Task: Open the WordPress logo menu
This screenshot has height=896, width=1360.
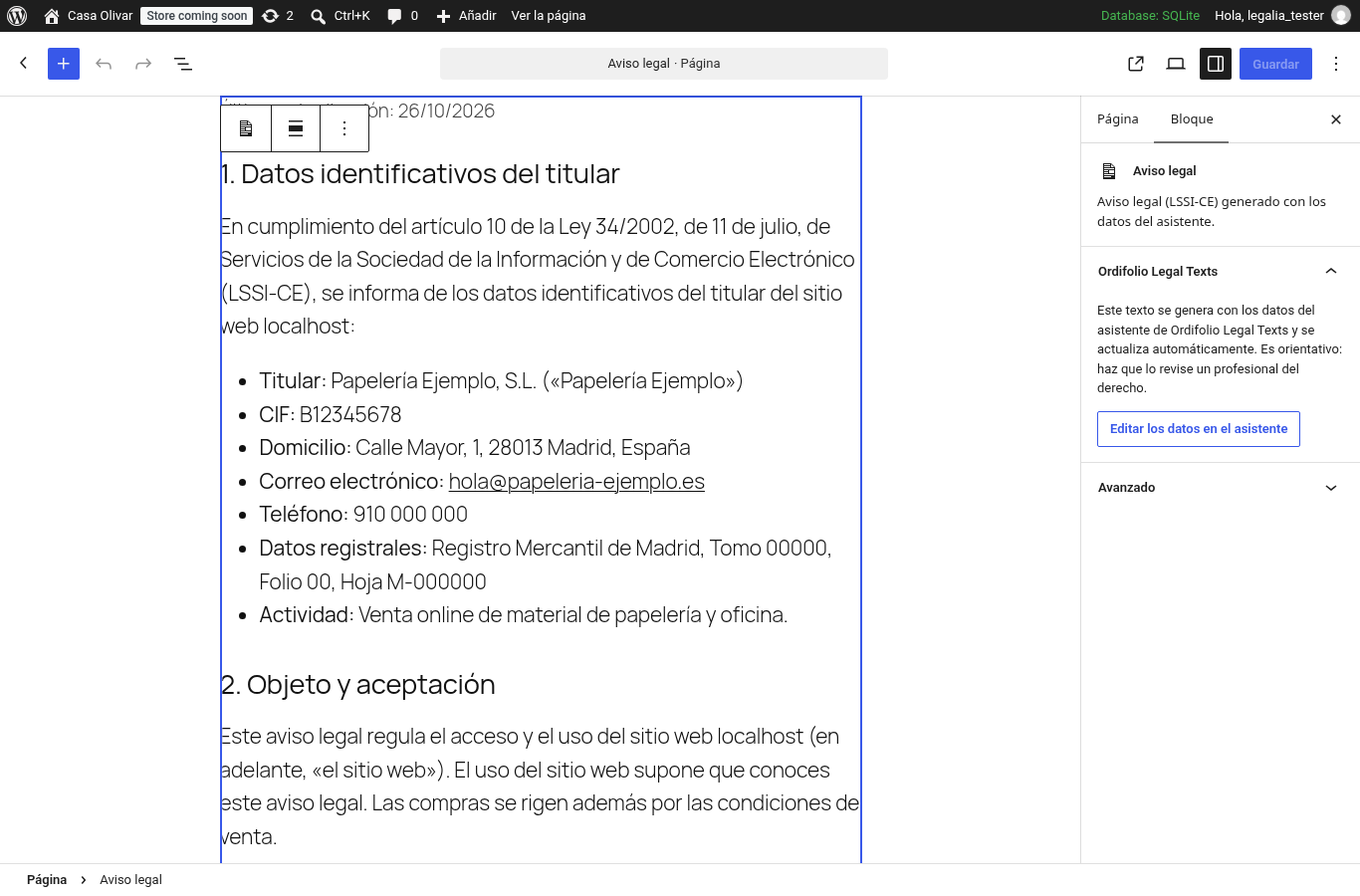Action: 17,16
